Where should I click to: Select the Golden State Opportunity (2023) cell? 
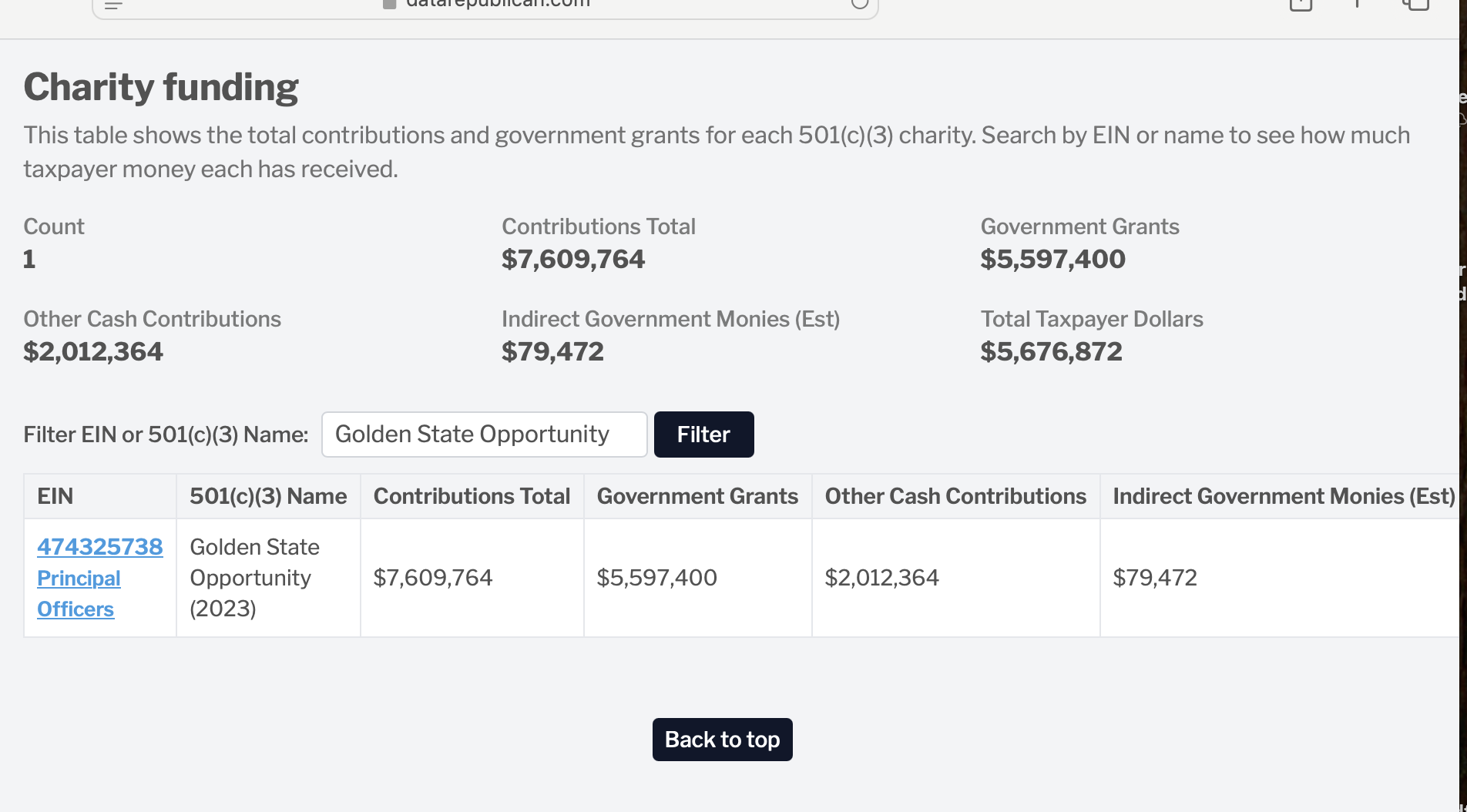point(254,578)
